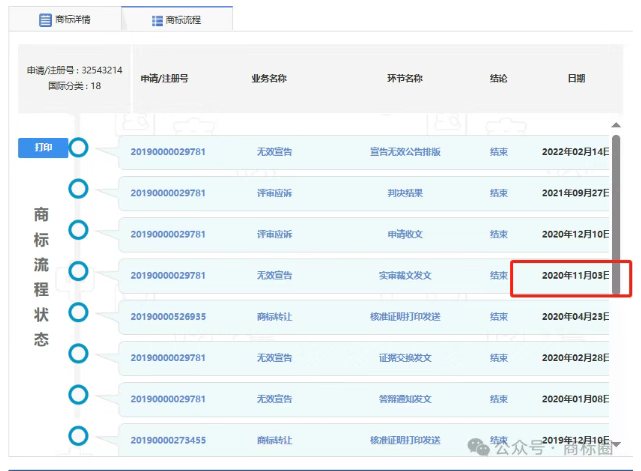
Task: Click timeline circle beside 答辩通知发文 row
Action: point(78,394)
